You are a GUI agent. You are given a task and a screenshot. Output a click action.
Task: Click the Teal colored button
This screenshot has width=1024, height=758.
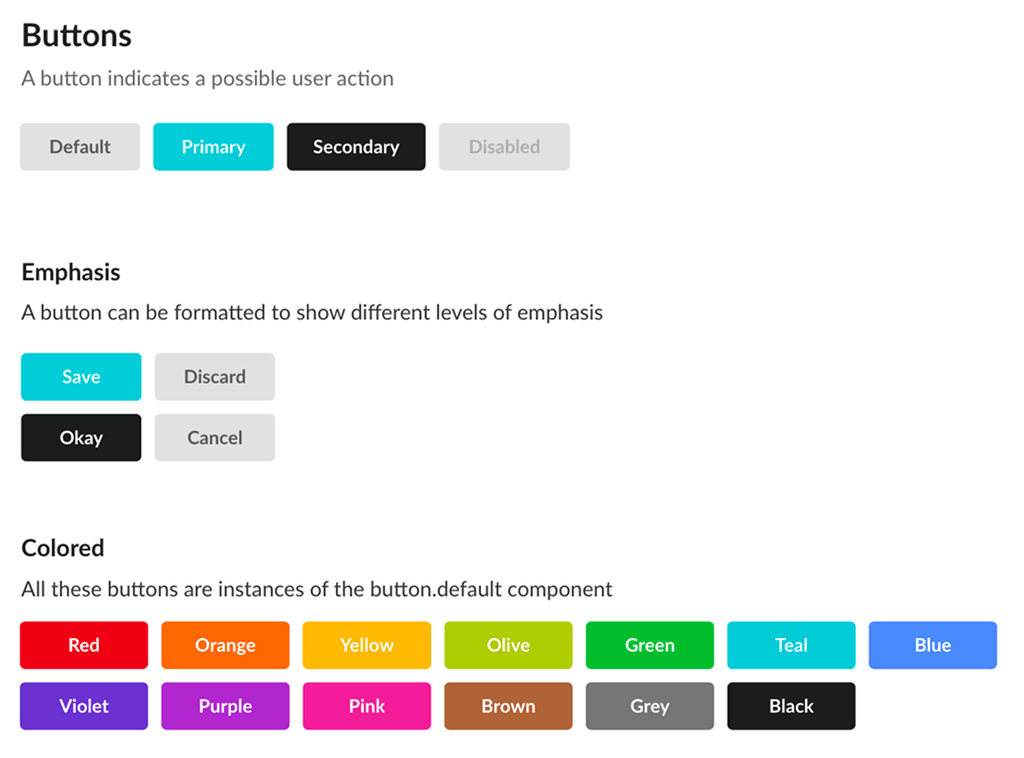tap(792, 645)
